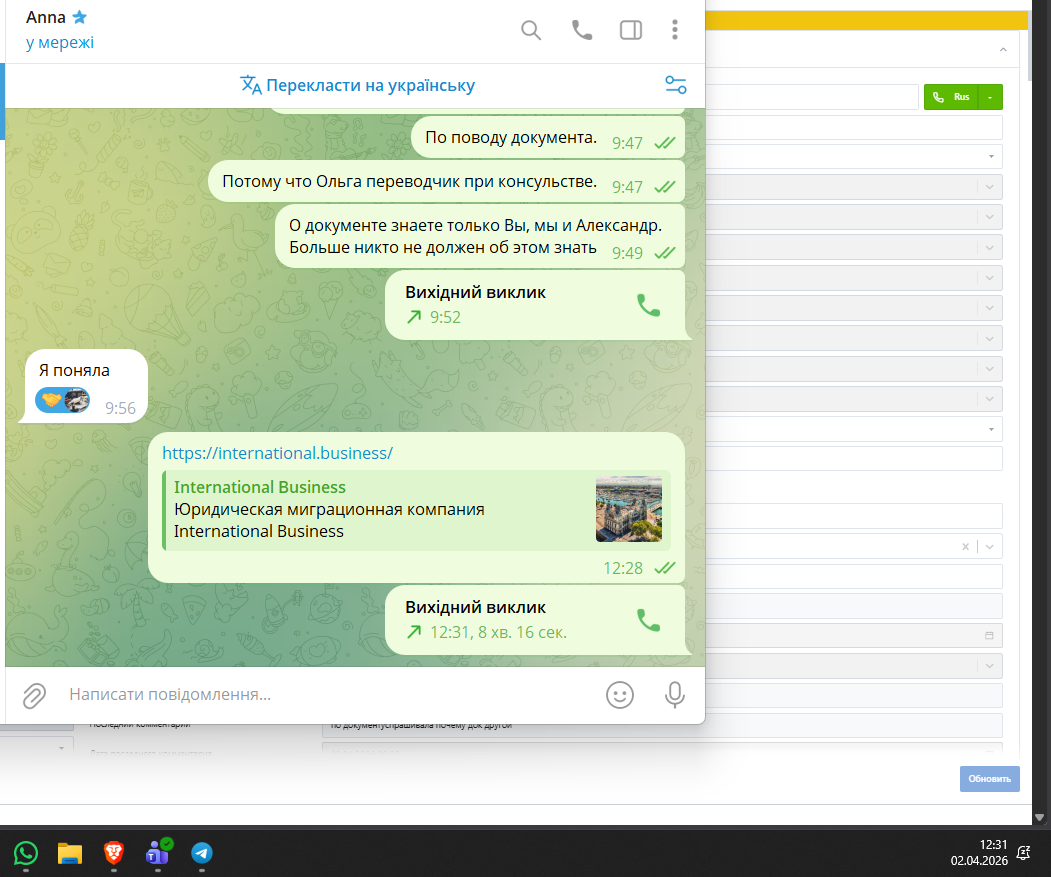Click the blue Обновить button
The width and height of the screenshot is (1051, 877).
(989, 779)
